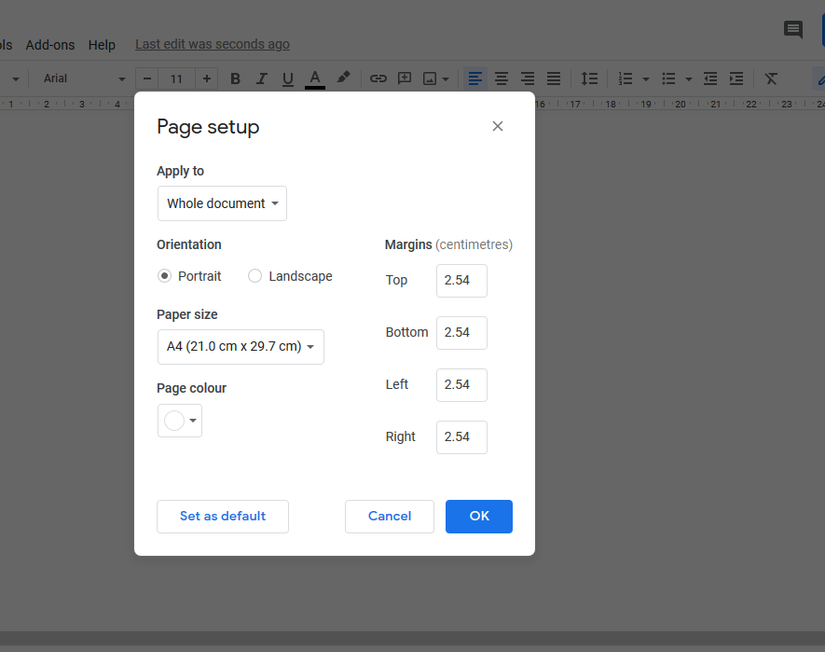
Task: Insert a link
Action: click(378, 78)
